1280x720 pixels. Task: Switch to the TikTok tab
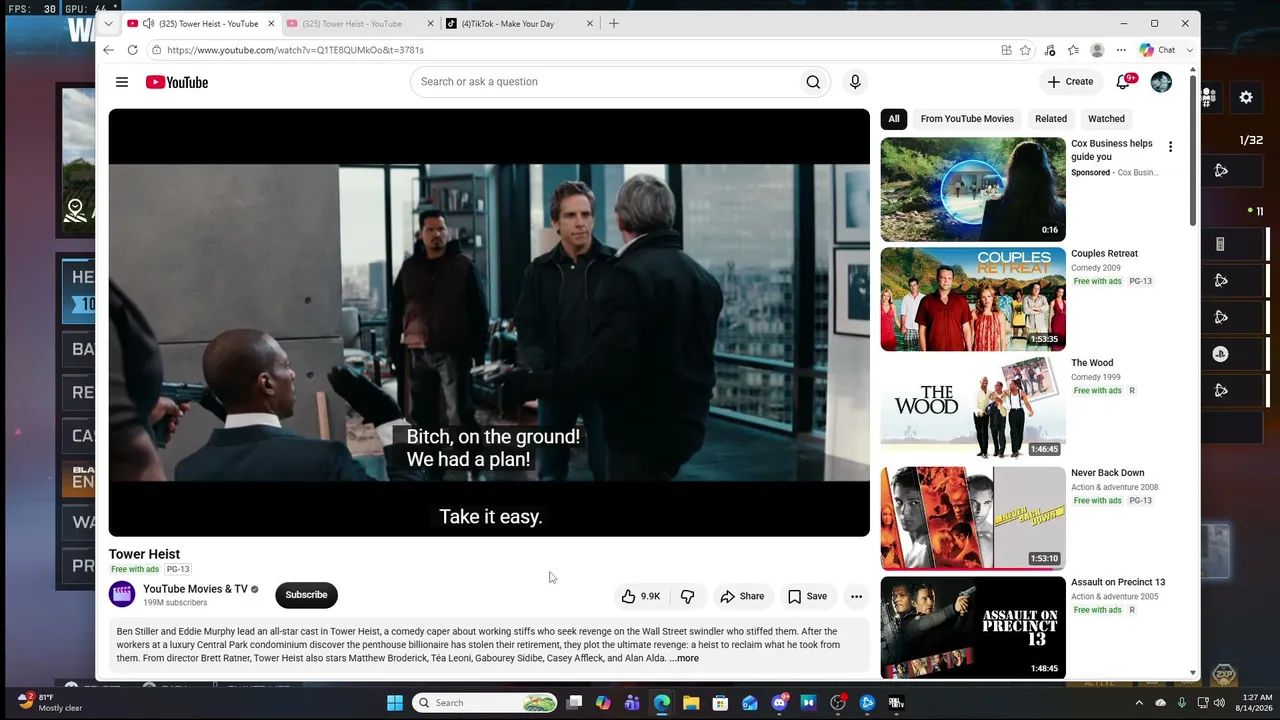(x=519, y=24)
